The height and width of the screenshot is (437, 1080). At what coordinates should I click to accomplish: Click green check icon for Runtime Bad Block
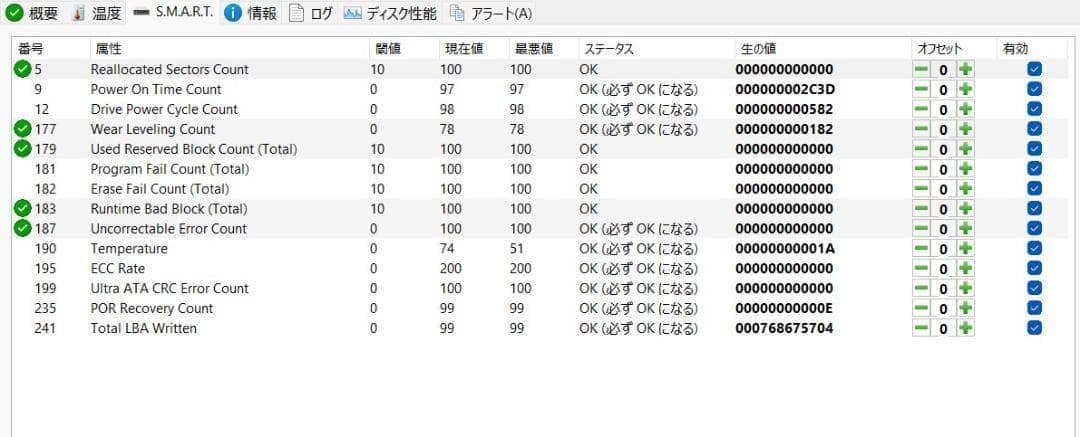(23, 209)
